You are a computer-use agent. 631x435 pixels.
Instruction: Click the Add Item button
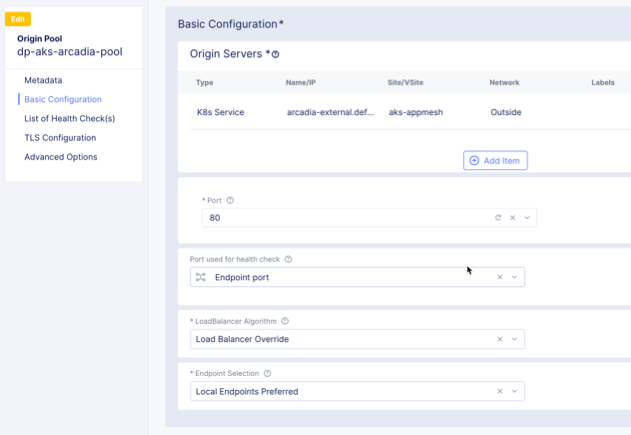tap(495, 160)
